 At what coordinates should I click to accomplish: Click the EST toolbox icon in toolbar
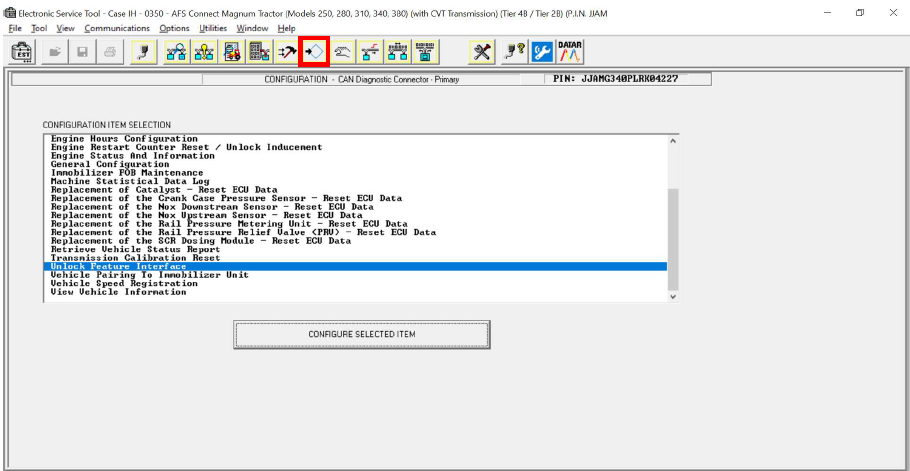(x=23, y=52)
